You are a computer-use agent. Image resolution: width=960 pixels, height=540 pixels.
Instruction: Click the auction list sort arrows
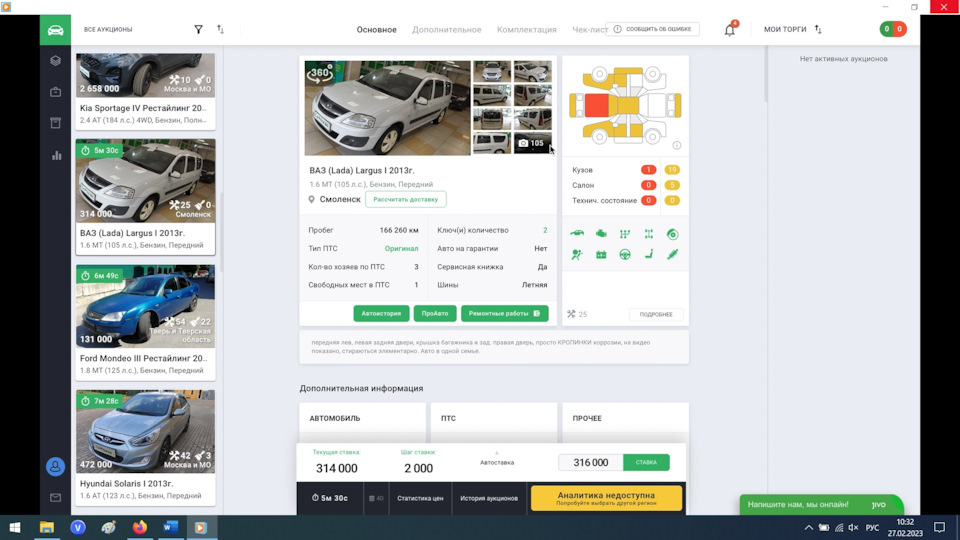[220, 29]
